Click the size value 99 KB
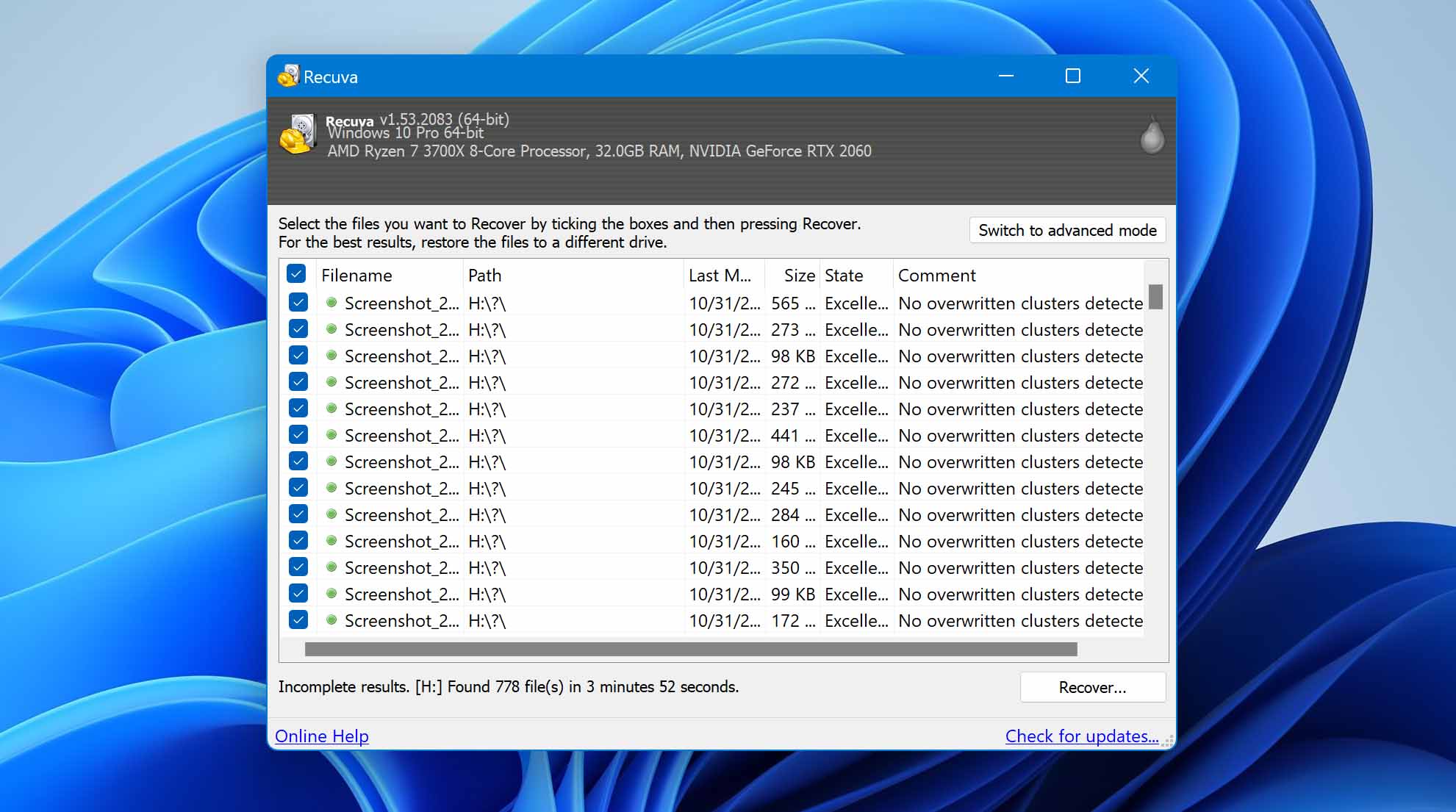1456x812 pixels. point(793,594)
